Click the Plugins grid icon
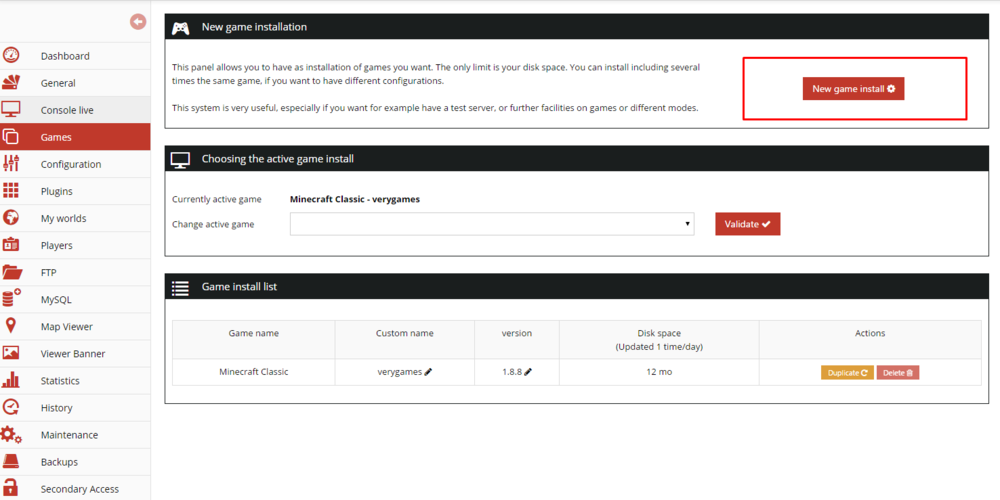The height and width of the screenshot is (500, 1000). pyautogui.click(x=11, y=191)
